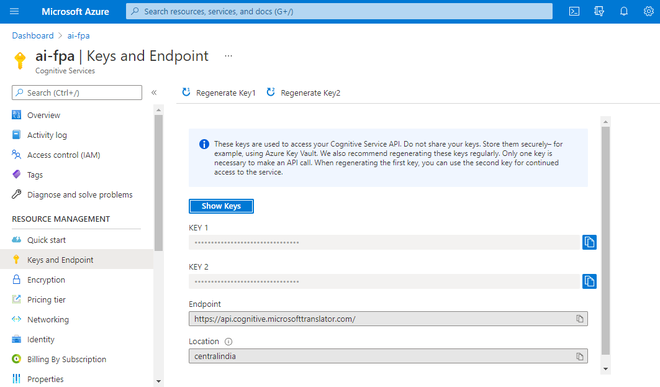Copy the Endpoint URL

click(580, 319)
